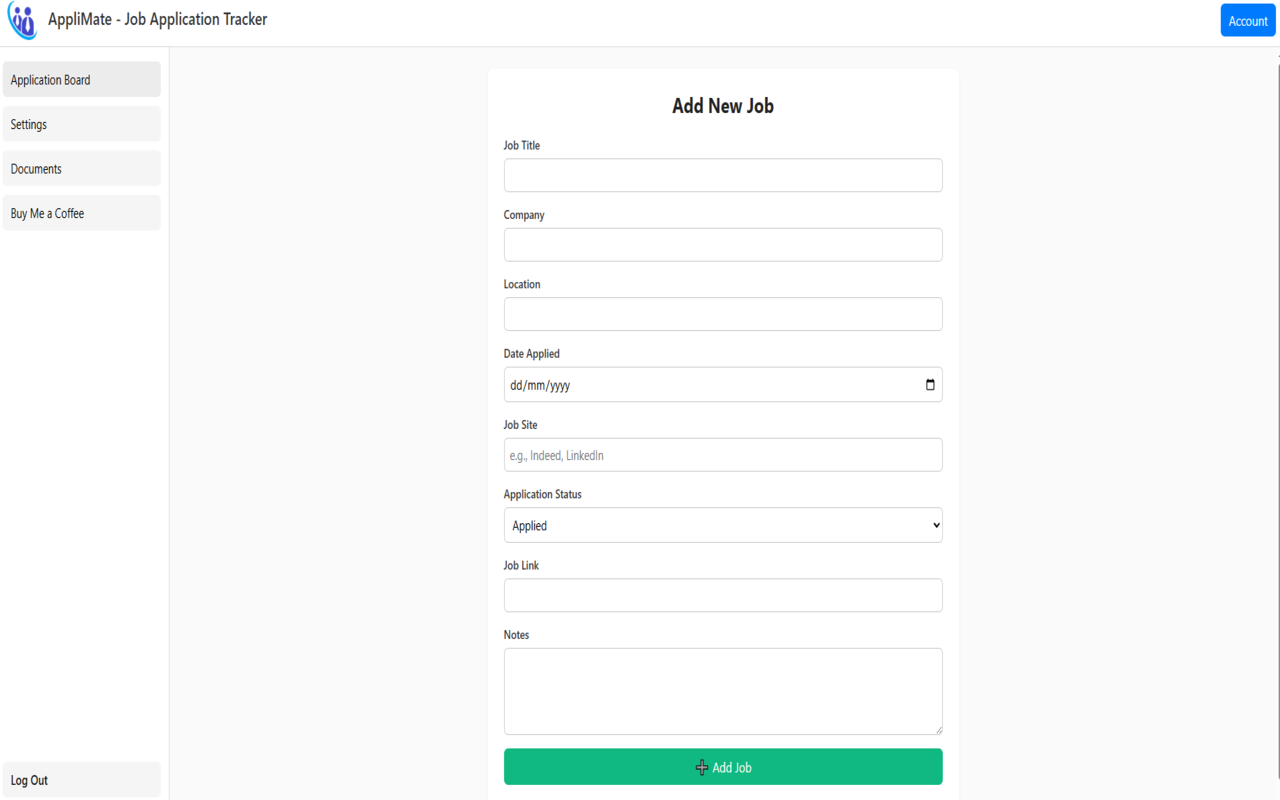Image resolution: width=1280 pixels, height=800 pixels.
Task: Click the Location text field
Action: [722, 313]
